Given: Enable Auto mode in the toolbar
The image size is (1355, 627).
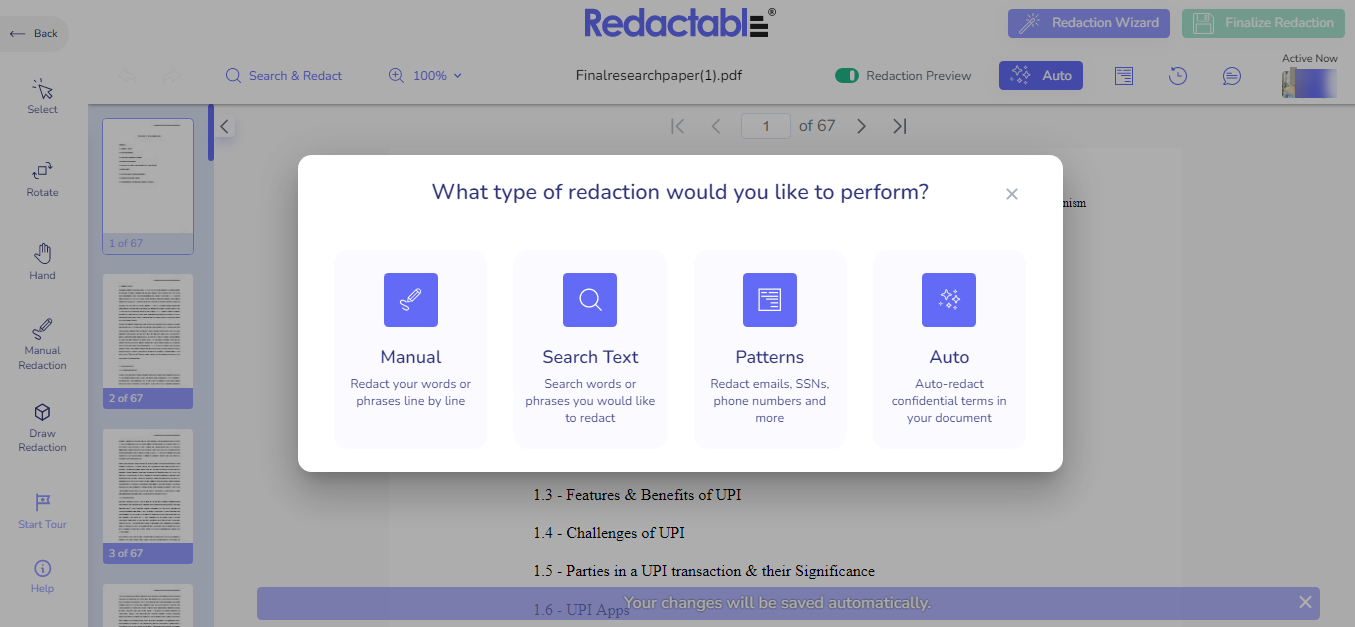Looking at the screenshot, I should click(x=1040, y=75).
